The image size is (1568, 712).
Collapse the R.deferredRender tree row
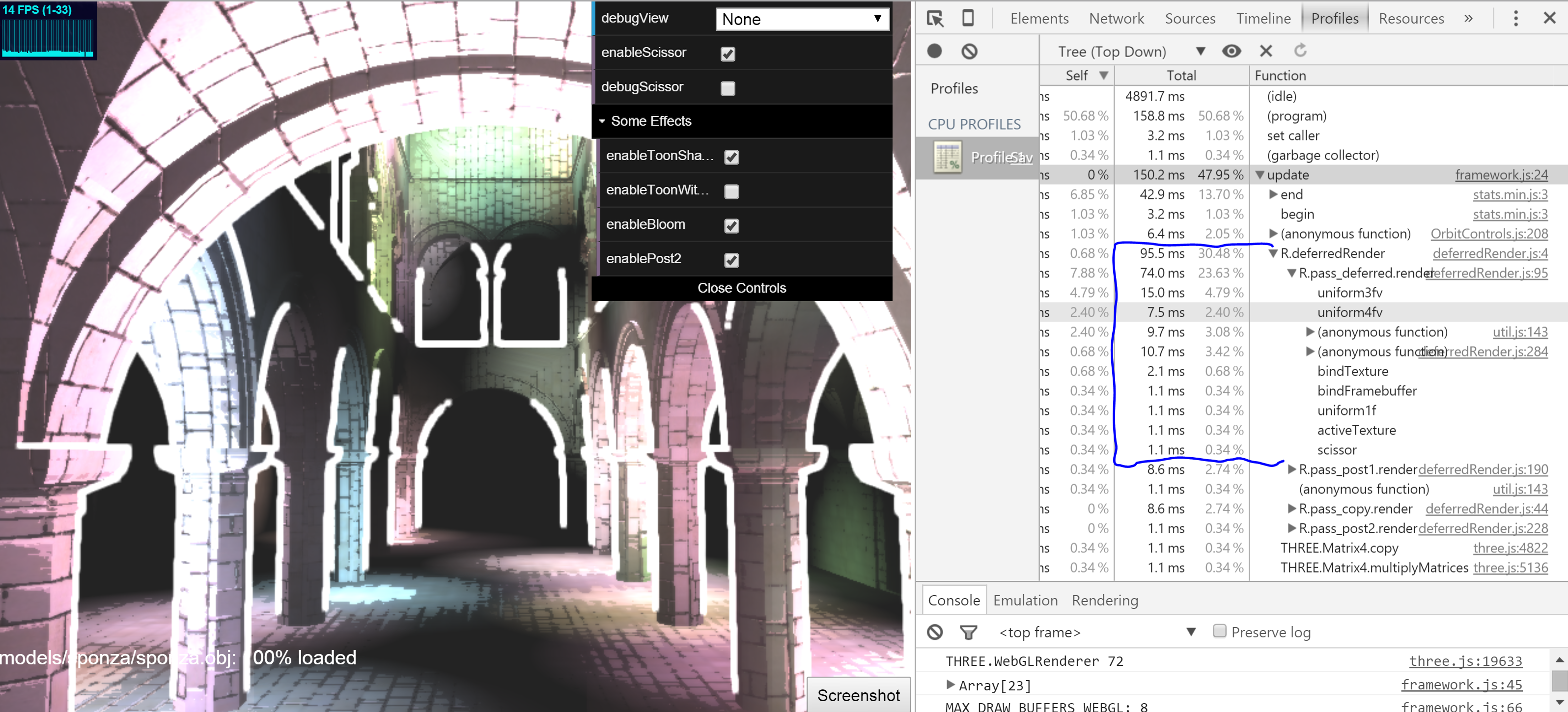pyautogui.click(x=1273, y=254)
